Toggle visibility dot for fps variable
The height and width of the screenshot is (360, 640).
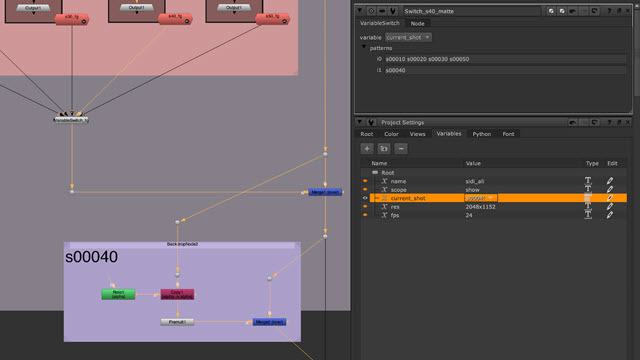(365, 215)
